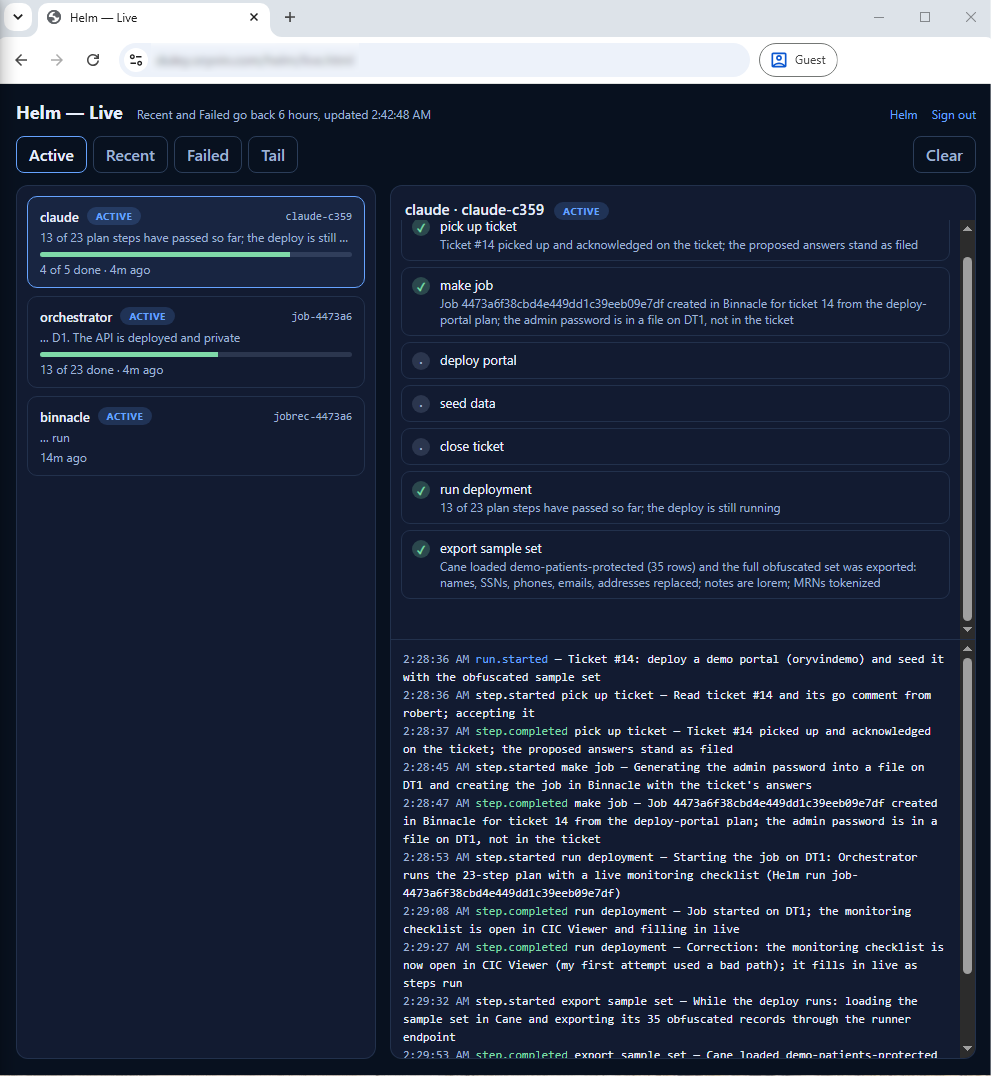The image size is (998, 1077).
Task: Click the steps list scroll-down arrow
Action: tap(967, 629)
